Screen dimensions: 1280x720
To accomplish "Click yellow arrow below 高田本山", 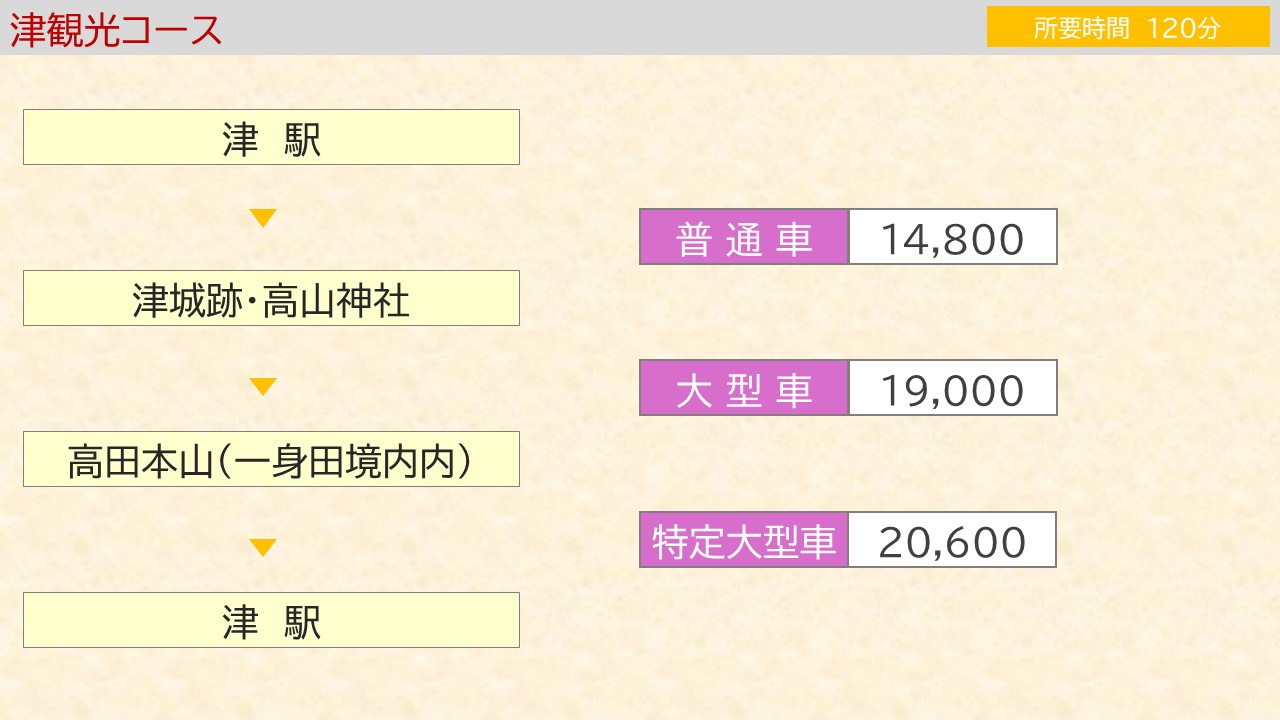I will tap(263, 548).
